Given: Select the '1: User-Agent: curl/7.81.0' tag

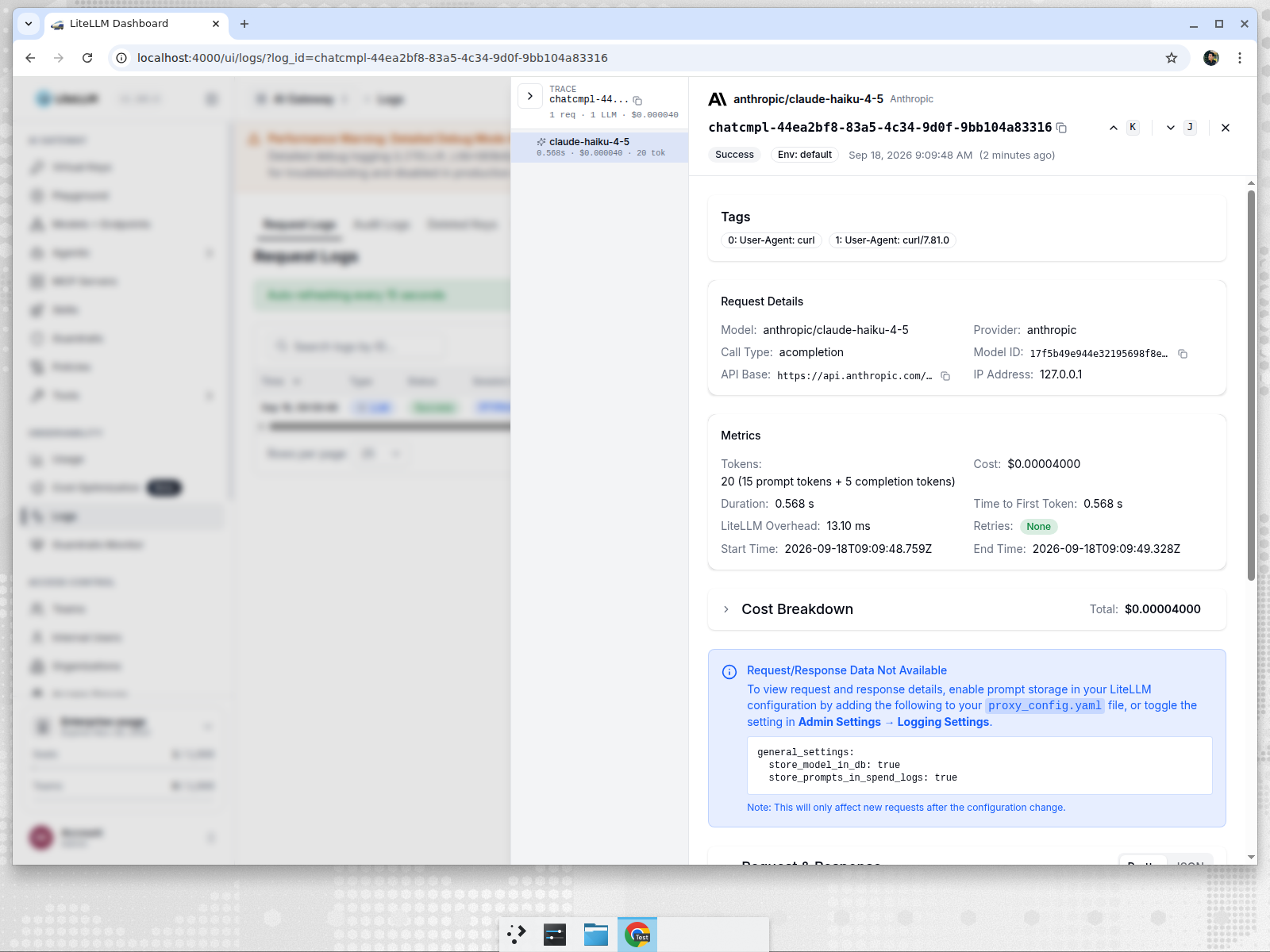Looking at the screenshot, I should point(892,240).
